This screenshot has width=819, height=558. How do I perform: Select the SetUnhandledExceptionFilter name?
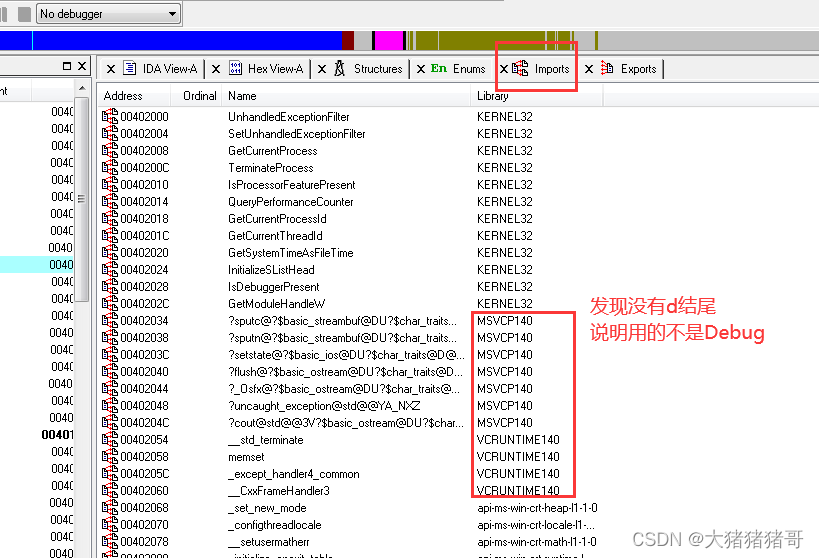point(296,134)
